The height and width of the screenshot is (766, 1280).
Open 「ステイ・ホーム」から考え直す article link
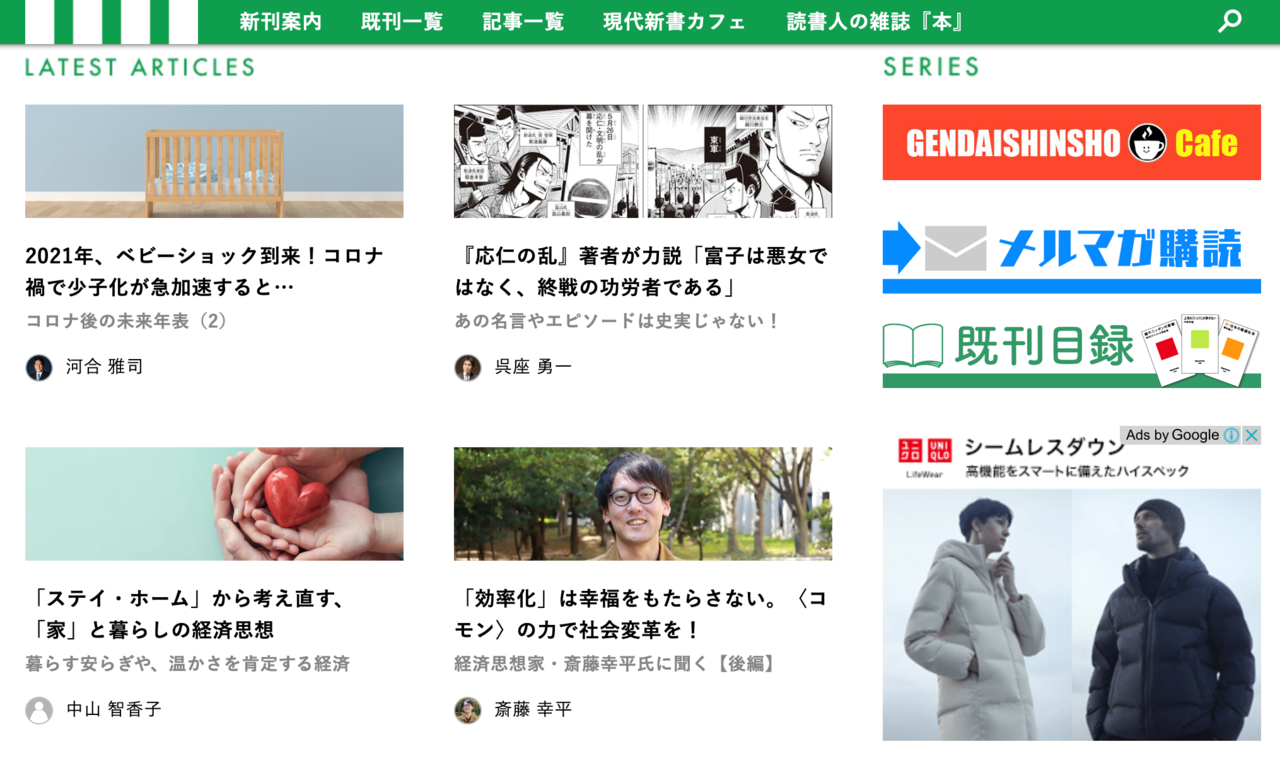pos(186,614)
